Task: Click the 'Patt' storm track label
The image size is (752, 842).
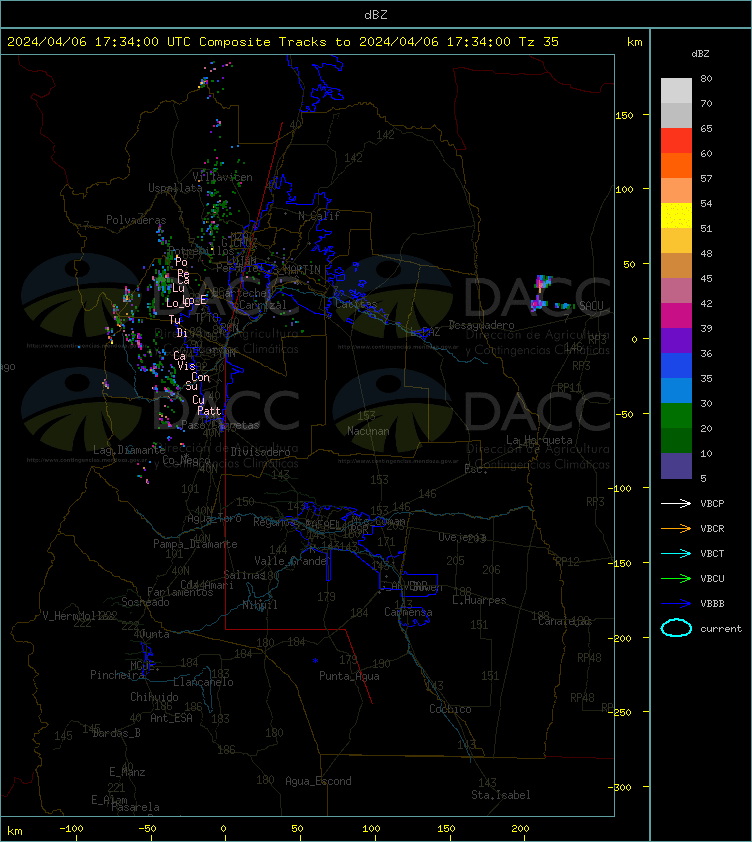Action: point(209,411)
